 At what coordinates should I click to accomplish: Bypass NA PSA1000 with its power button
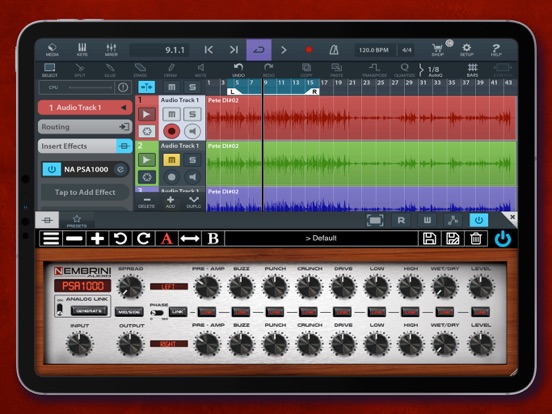(x=52, y=169)
